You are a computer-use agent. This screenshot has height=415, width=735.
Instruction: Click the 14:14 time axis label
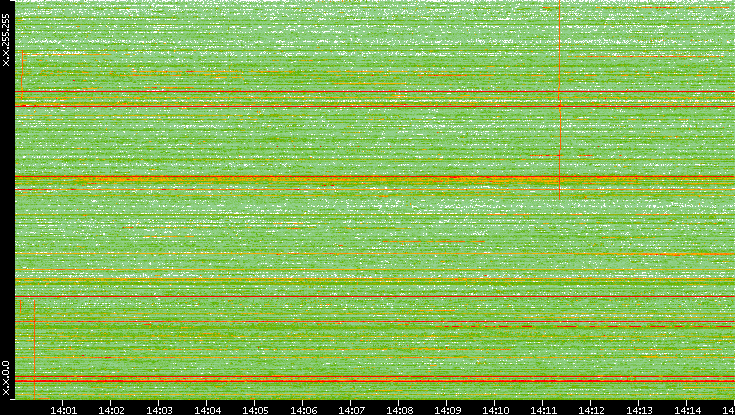coord(687,410)
